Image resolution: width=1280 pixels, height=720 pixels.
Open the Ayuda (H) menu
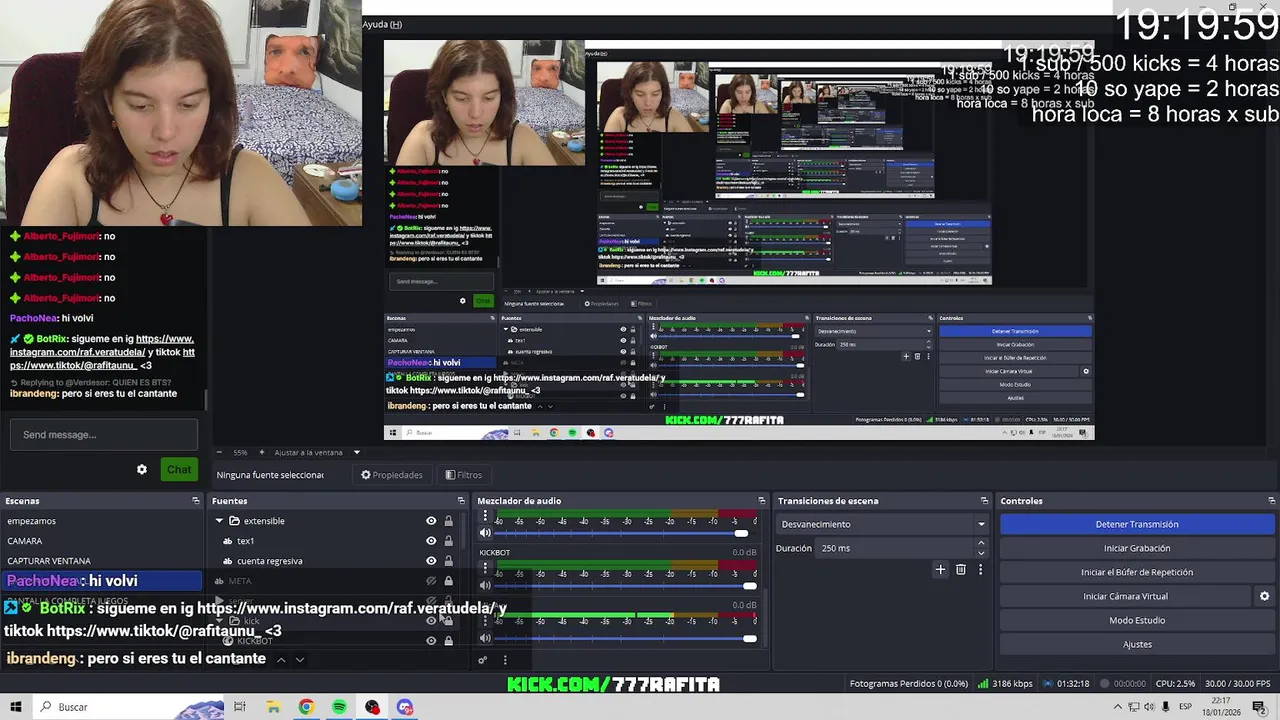[x=382, y=24]
